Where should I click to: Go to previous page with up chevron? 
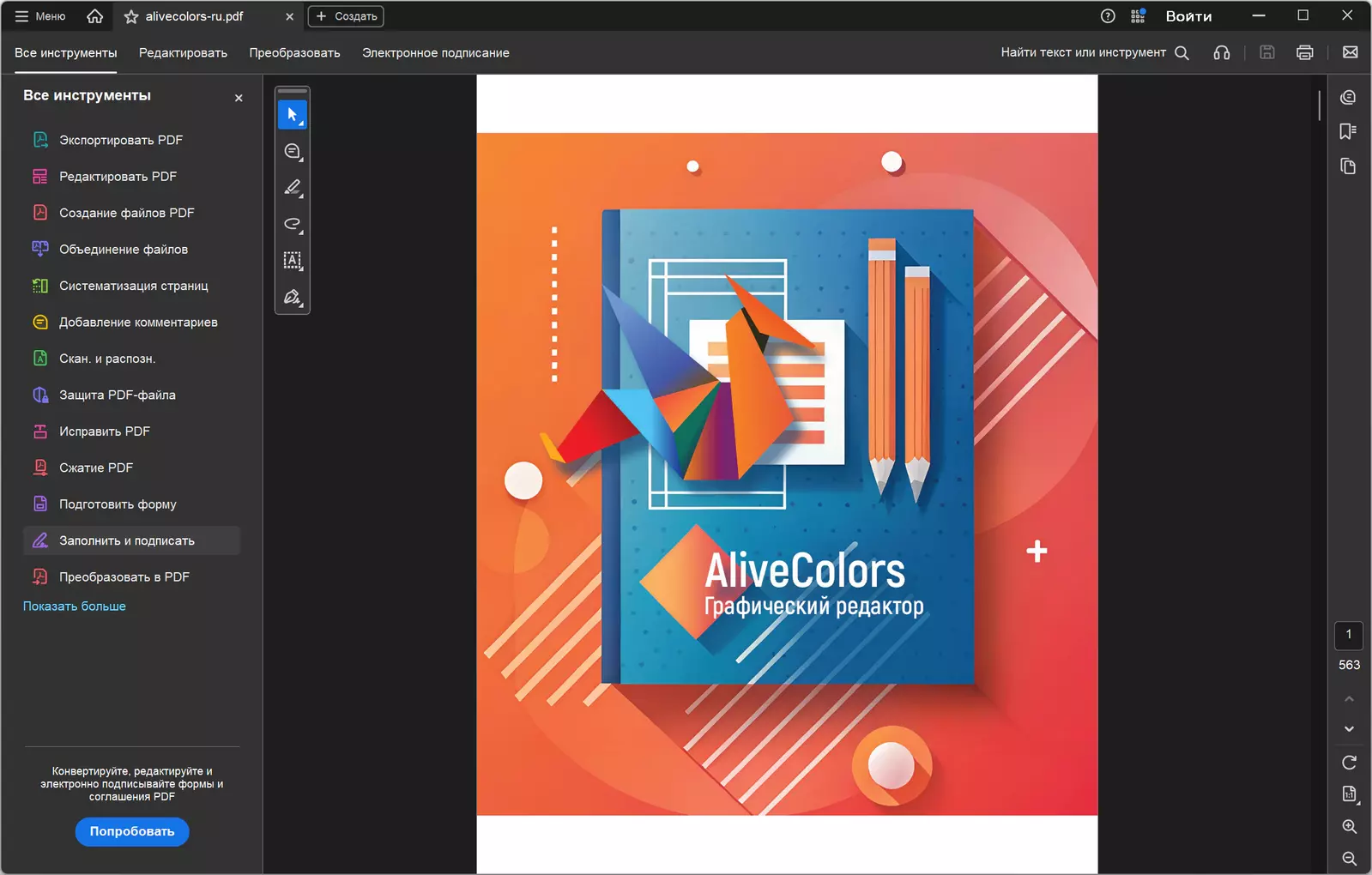1349,699
